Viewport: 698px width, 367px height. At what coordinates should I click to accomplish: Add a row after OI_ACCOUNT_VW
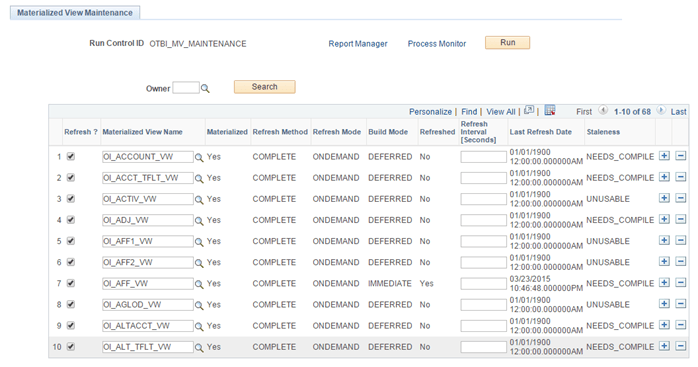(664, 156)
